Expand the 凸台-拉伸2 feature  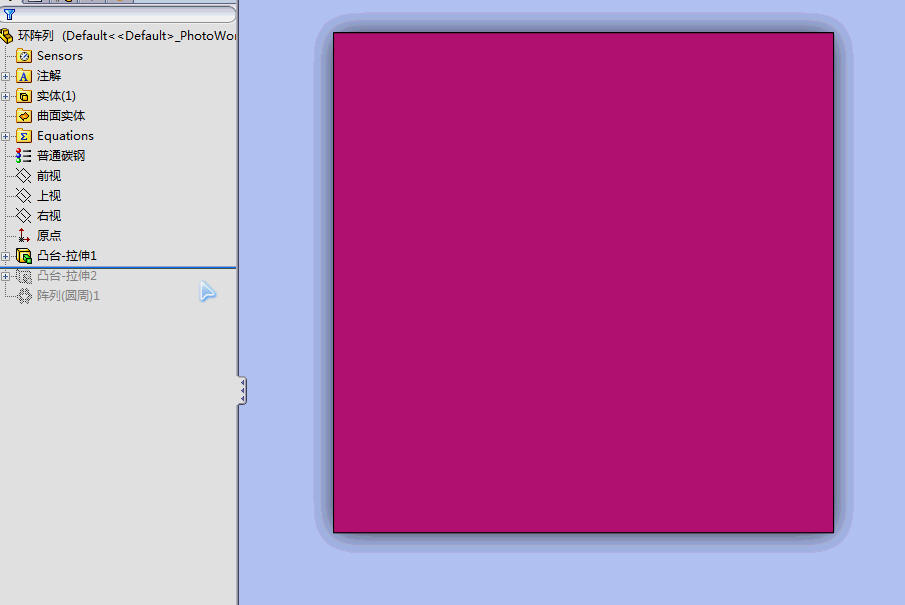point(6,276)
